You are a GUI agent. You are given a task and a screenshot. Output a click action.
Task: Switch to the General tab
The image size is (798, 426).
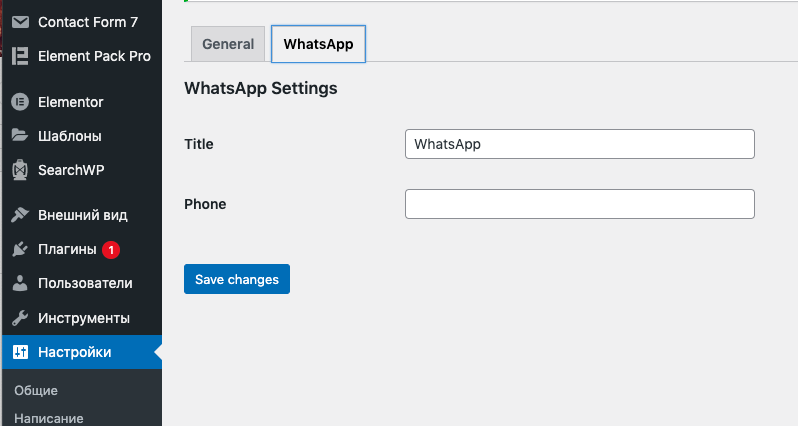click(x=228, y=44)
